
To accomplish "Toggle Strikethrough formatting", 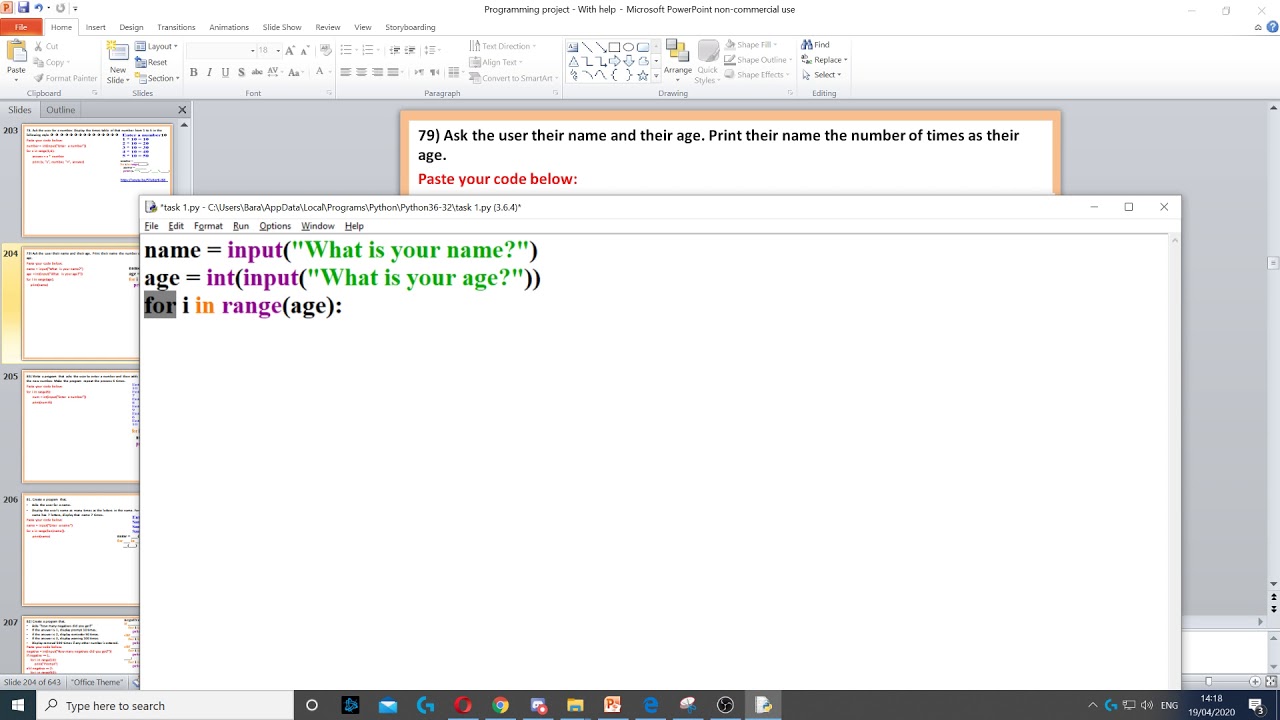I will [257, 72].
